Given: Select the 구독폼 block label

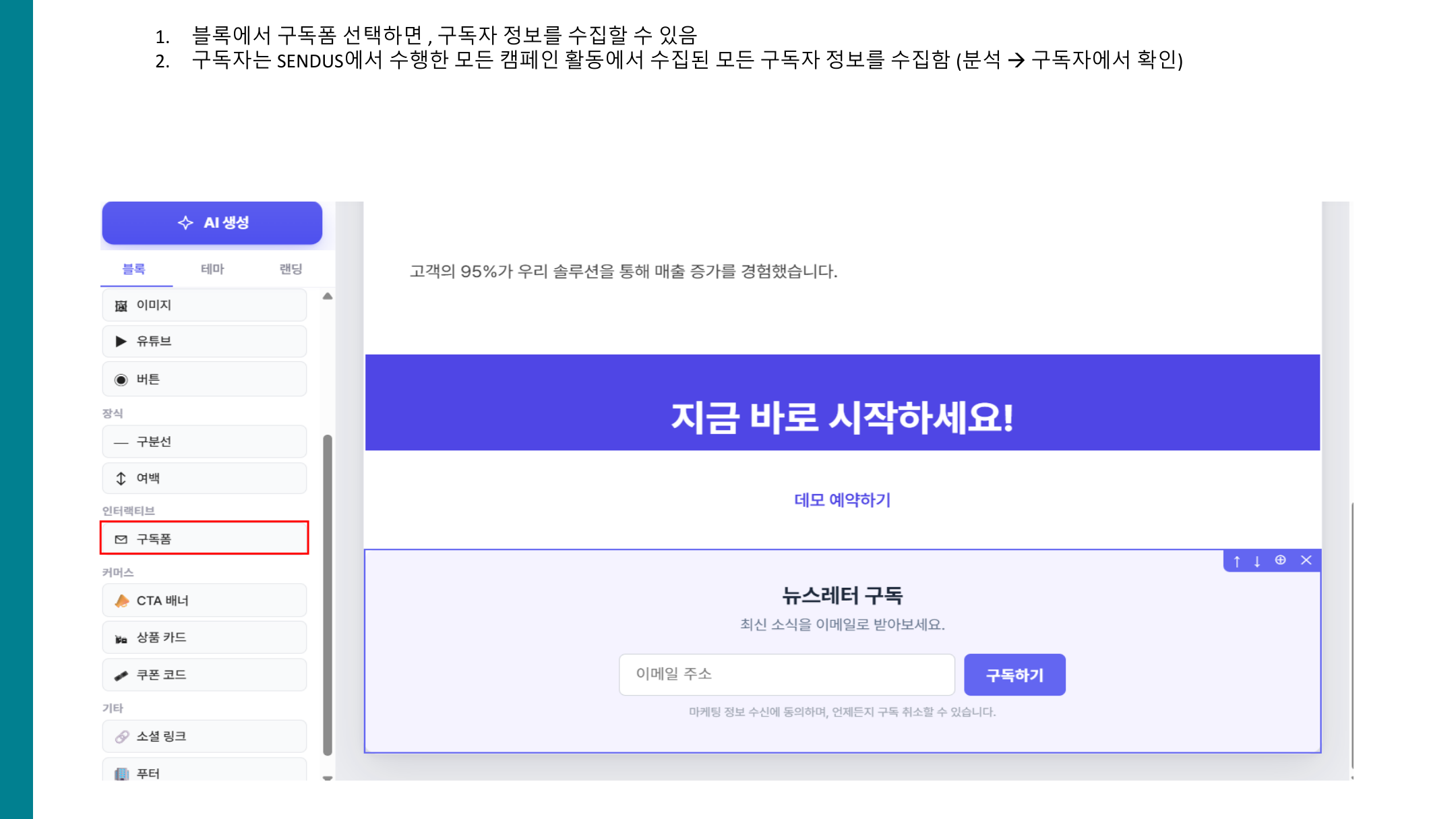Looking at the screenshot, I should click(x=154, y=539).
